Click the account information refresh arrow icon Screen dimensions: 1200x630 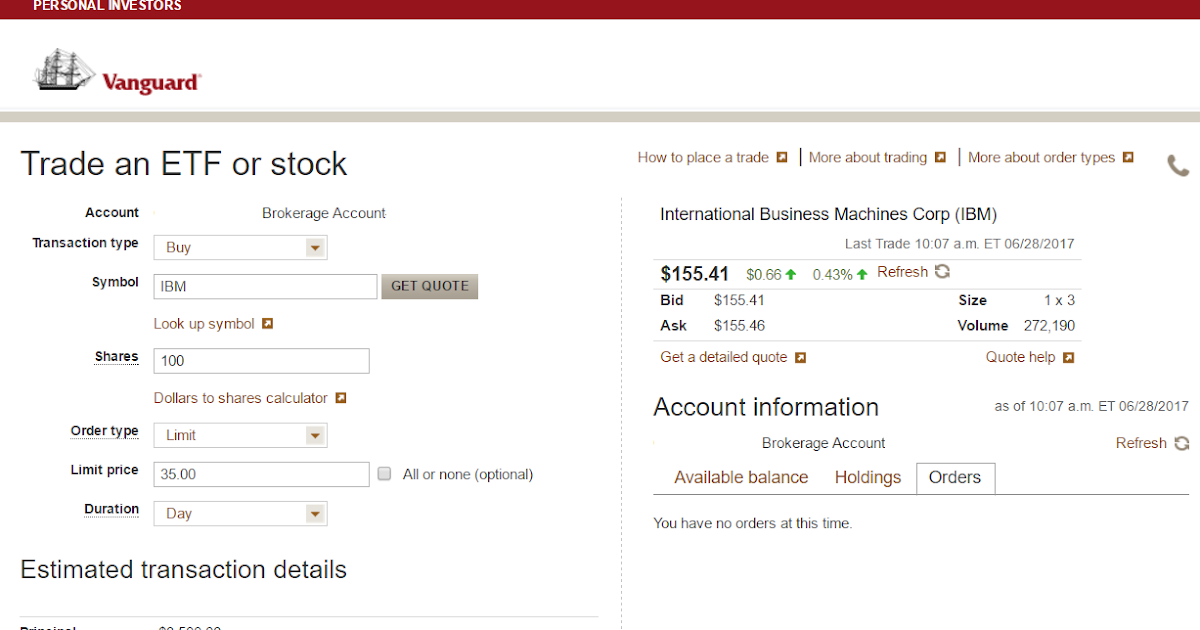(x=1182, y=443)
